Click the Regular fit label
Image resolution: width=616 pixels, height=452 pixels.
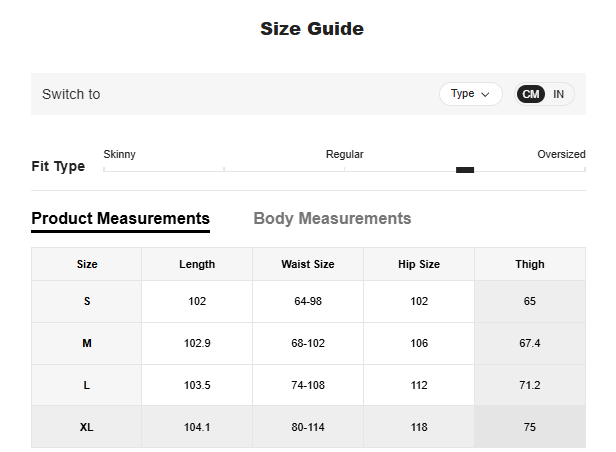tap(344, 154)
